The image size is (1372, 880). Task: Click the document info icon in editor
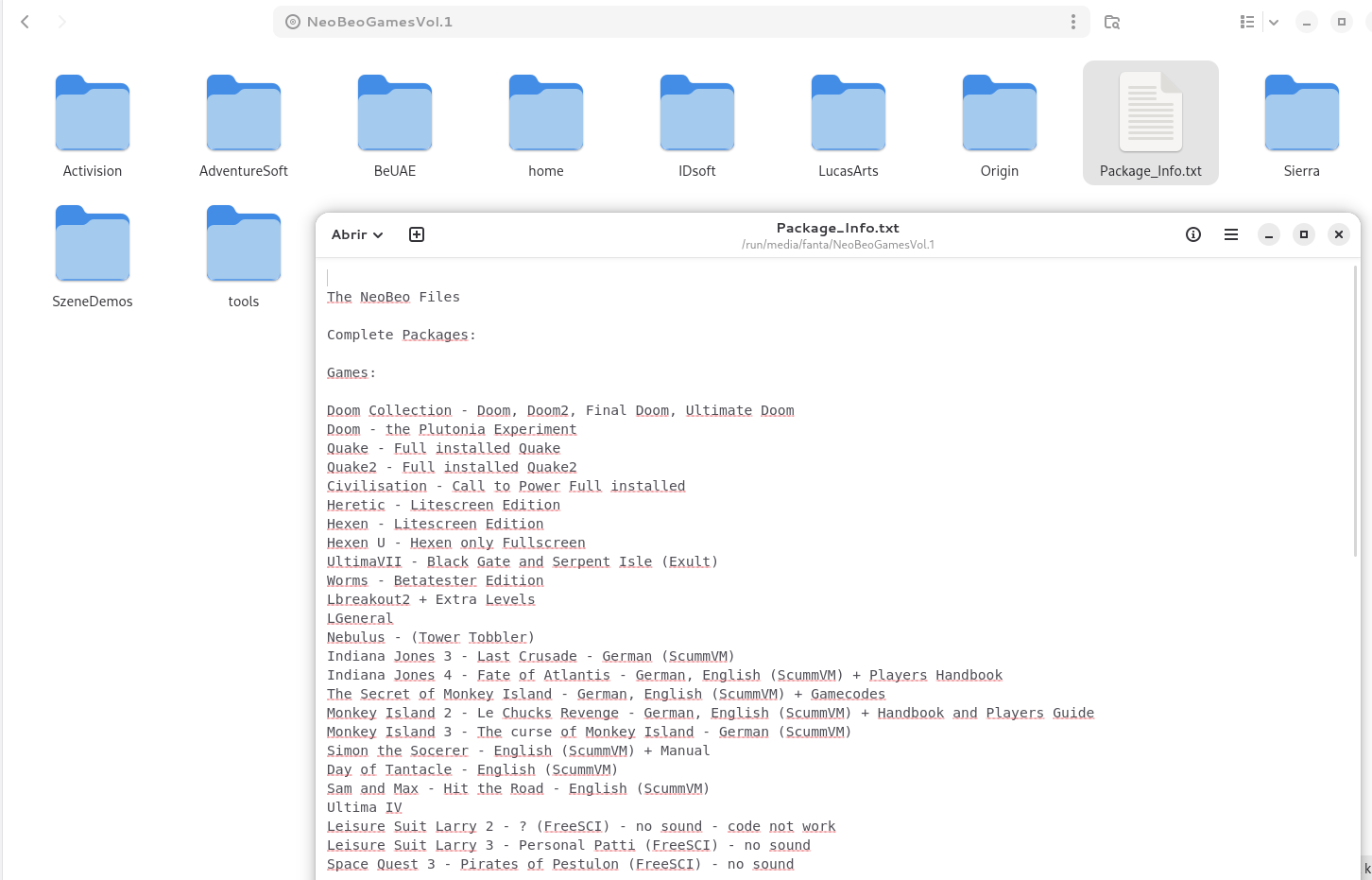[x=1193, y=234]
